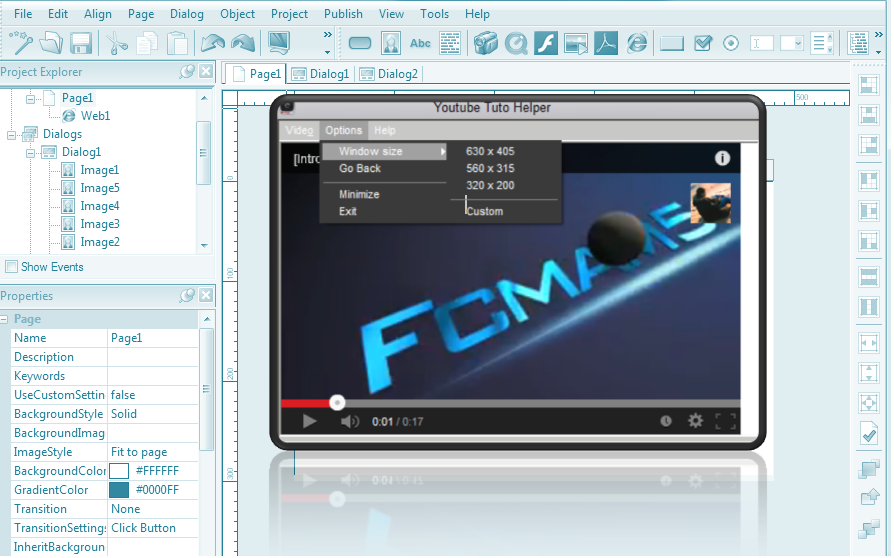Insert a Web browser object
This screenshot has height=558, width=894.
point(636,43)
